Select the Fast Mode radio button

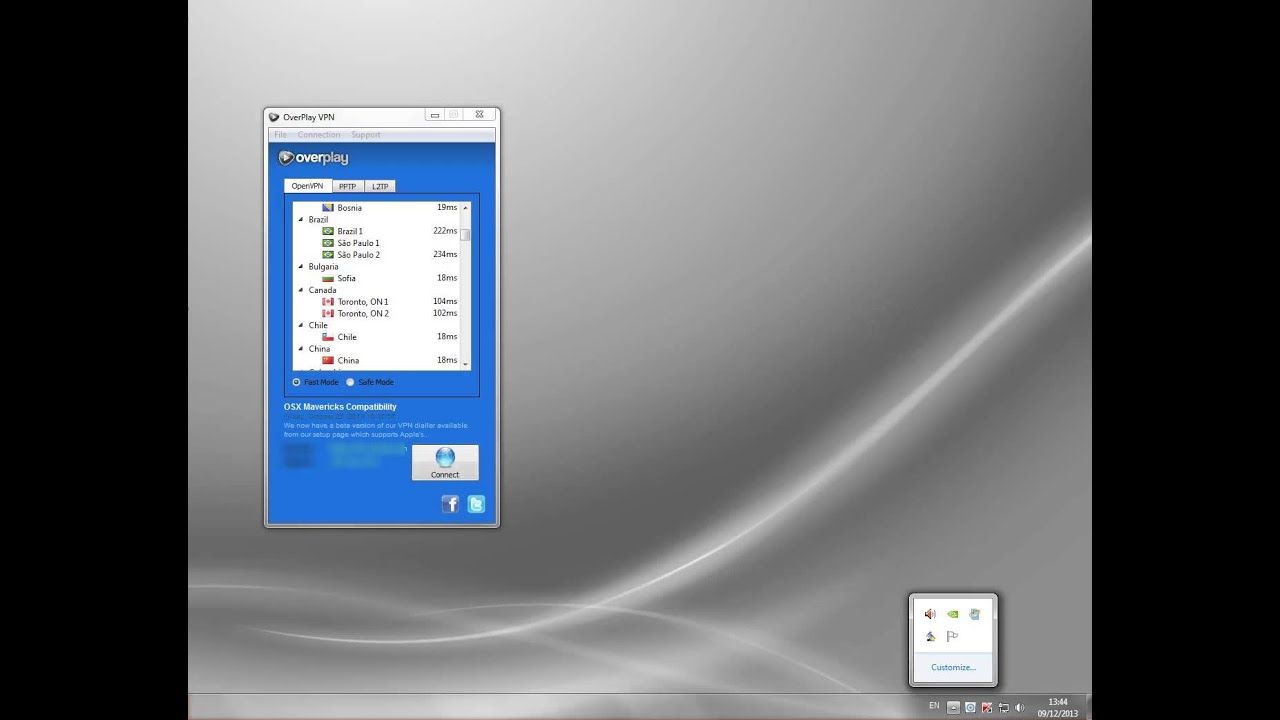296,382
